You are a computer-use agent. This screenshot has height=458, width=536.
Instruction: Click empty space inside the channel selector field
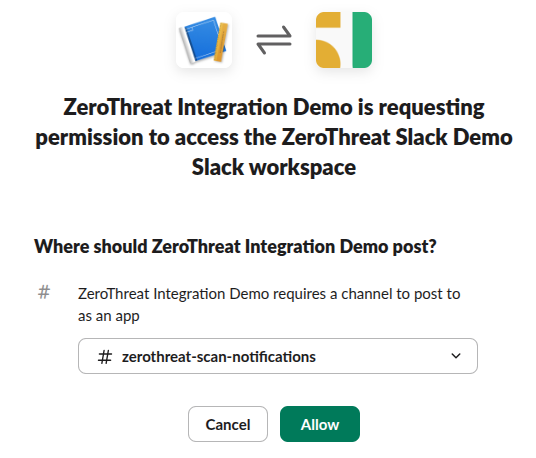[383, 356]
